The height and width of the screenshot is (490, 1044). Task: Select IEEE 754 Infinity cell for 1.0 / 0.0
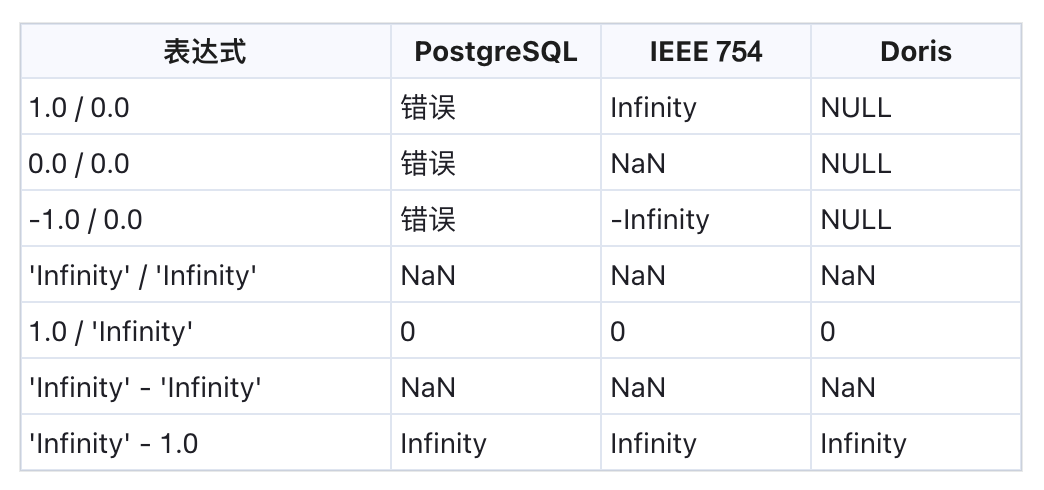tap(653, 107)
